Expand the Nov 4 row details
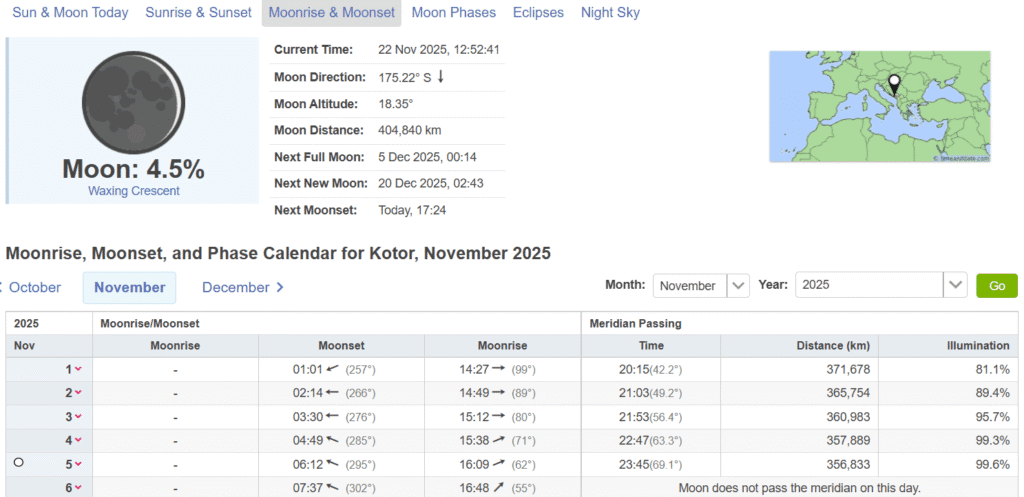The width and height of the screenshot is (1024, 497). pyautogui.click(x=78, y=440)
